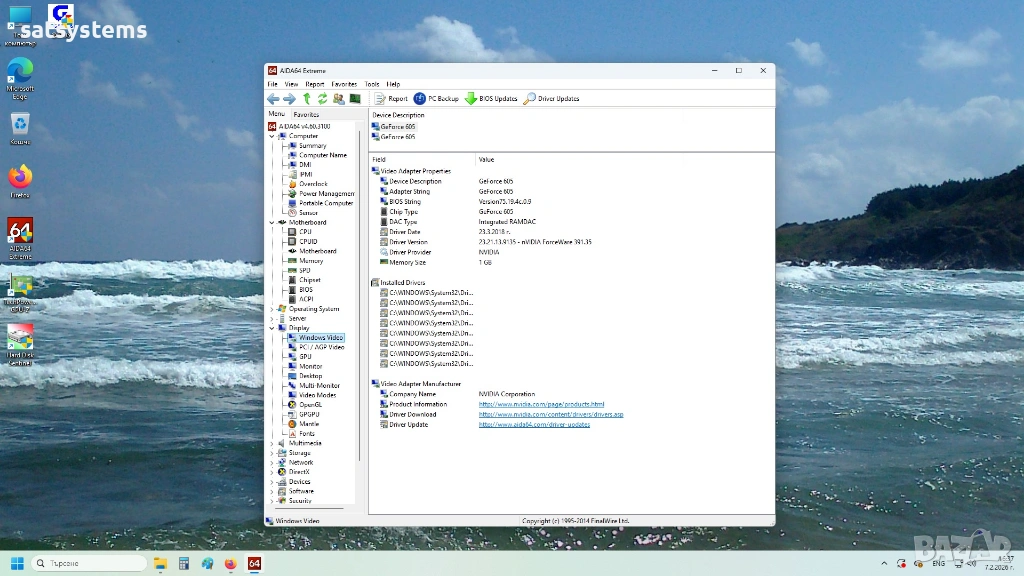Open Driver Updates with magnifier icon
The height and width of the screenshot is (576, 1024).
[552, 99]
